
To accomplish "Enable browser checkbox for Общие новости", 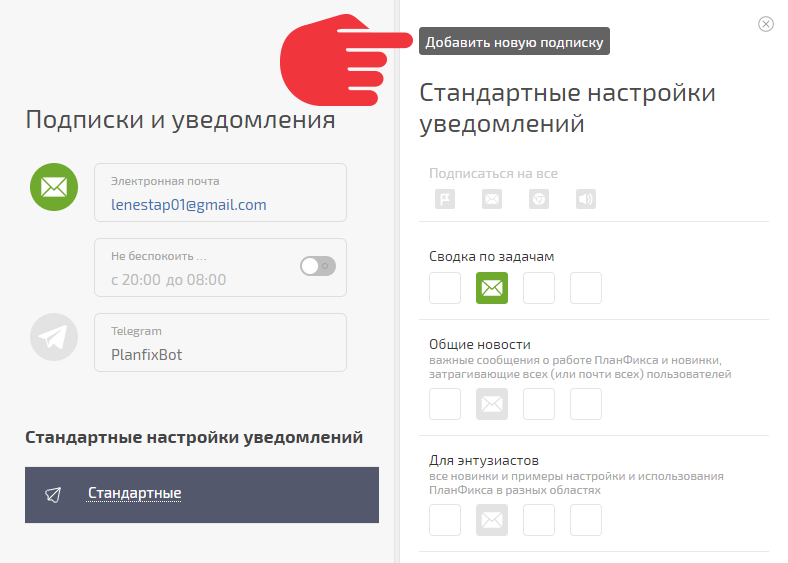I will (x=539, y=404).
